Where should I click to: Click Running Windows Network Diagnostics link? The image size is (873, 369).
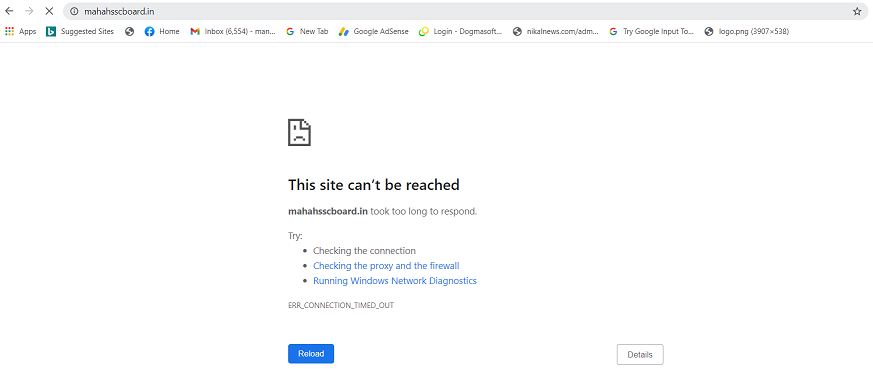click(x=395, y=281)
